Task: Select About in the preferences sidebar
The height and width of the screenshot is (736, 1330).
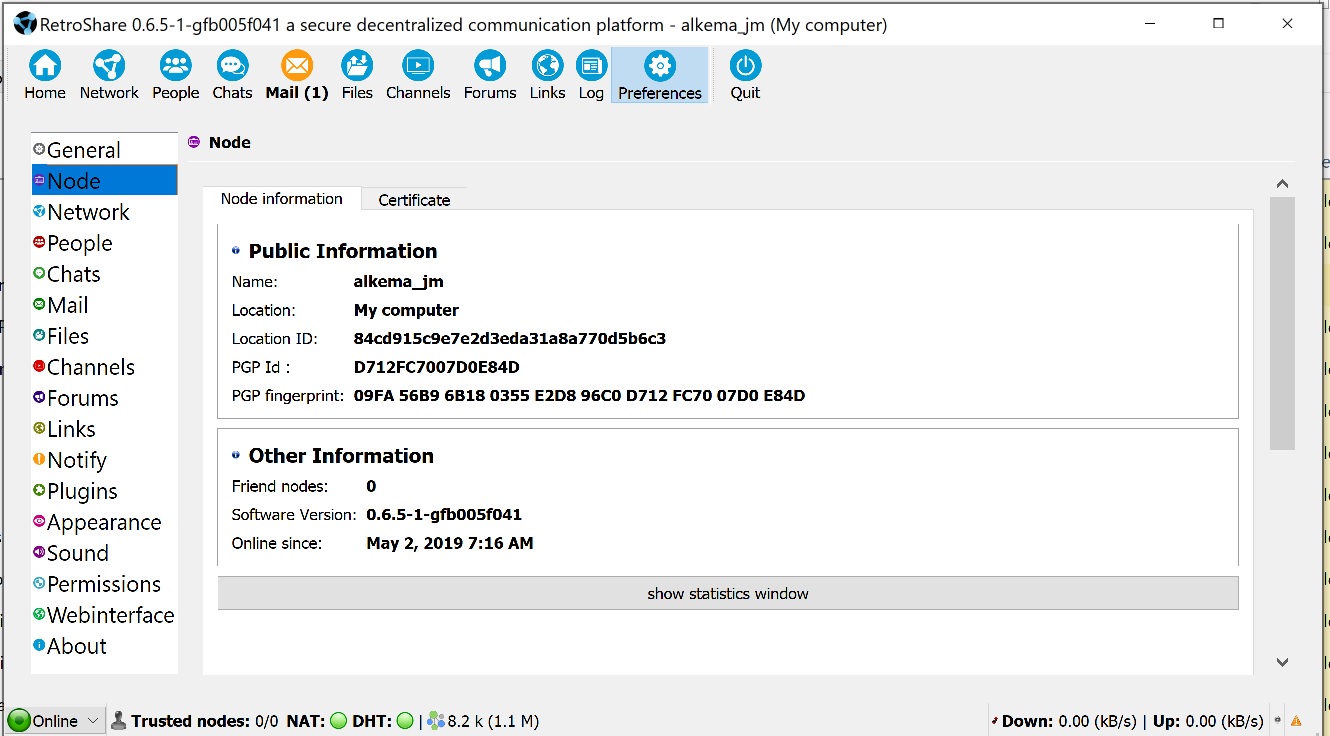Action: point(104,646)
